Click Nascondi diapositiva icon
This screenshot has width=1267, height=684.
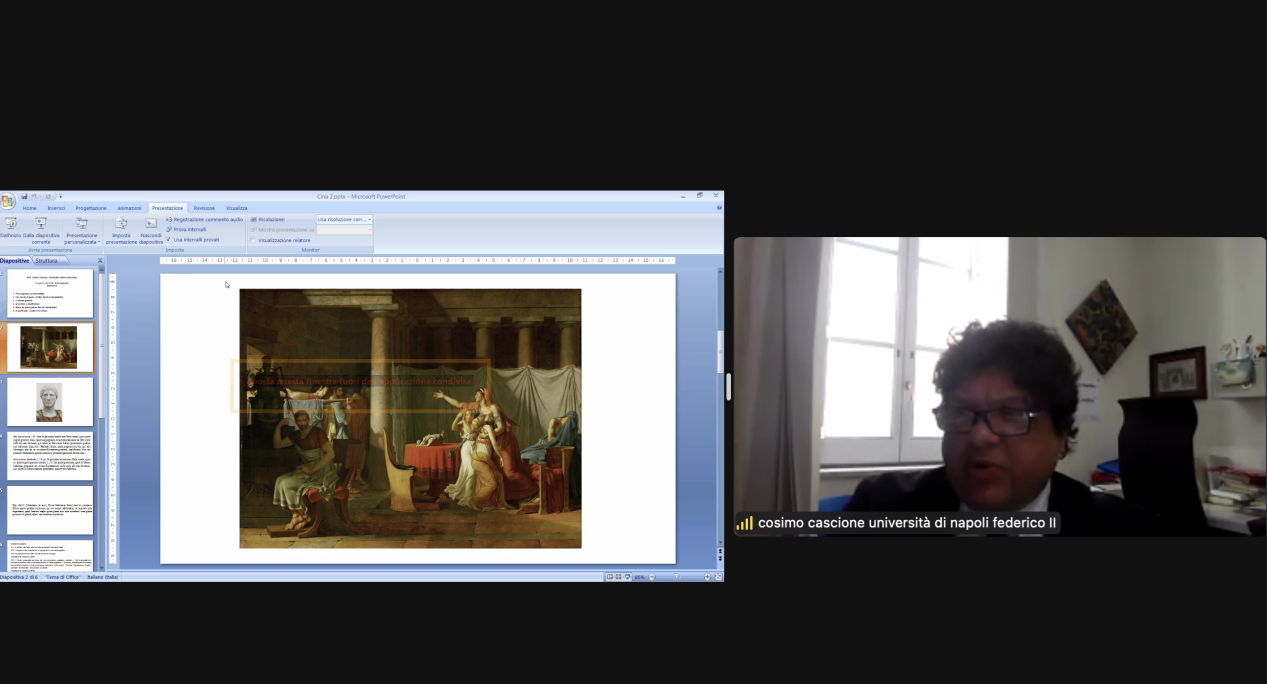pos(151,224)
